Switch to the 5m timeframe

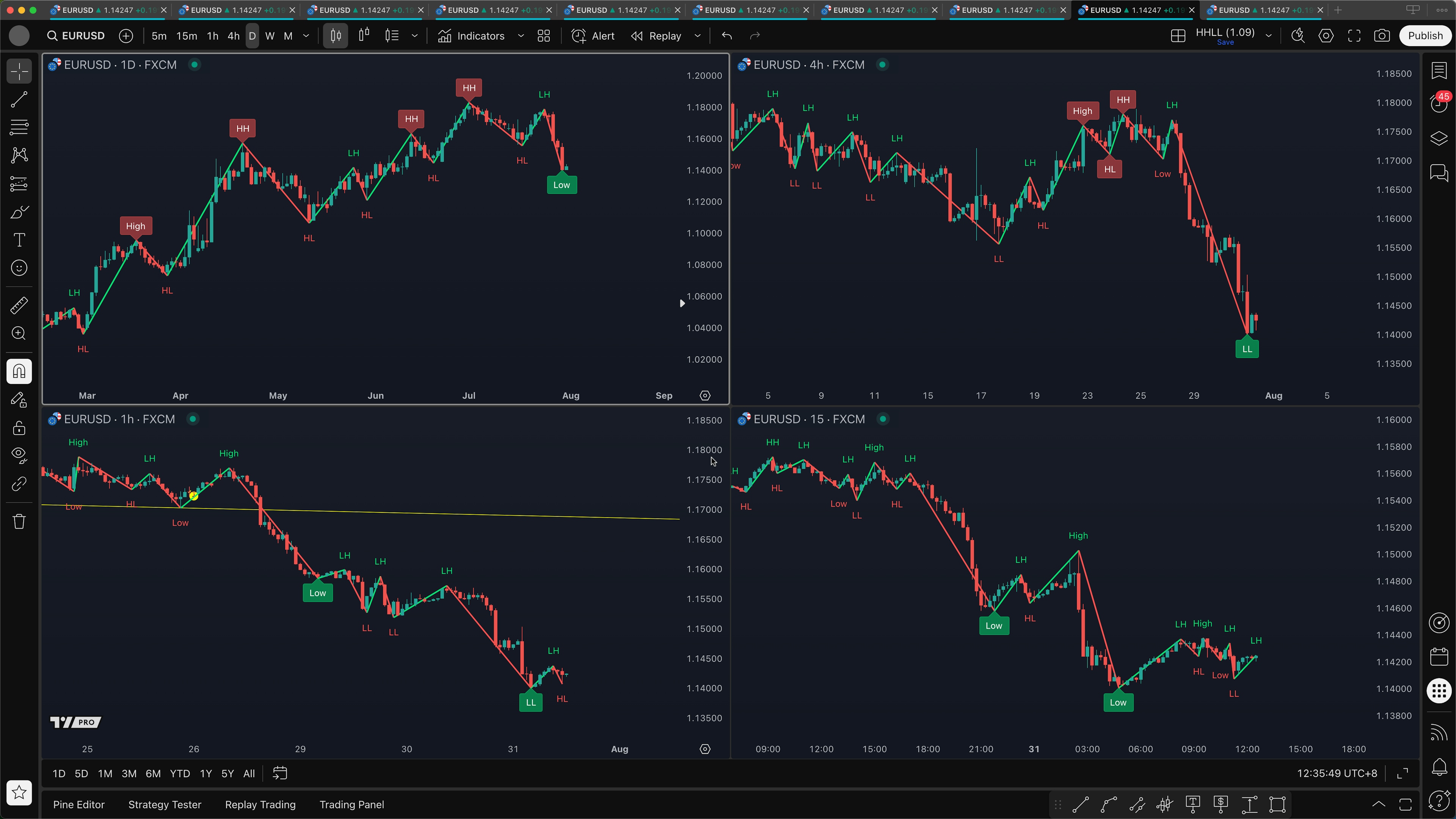159,36
